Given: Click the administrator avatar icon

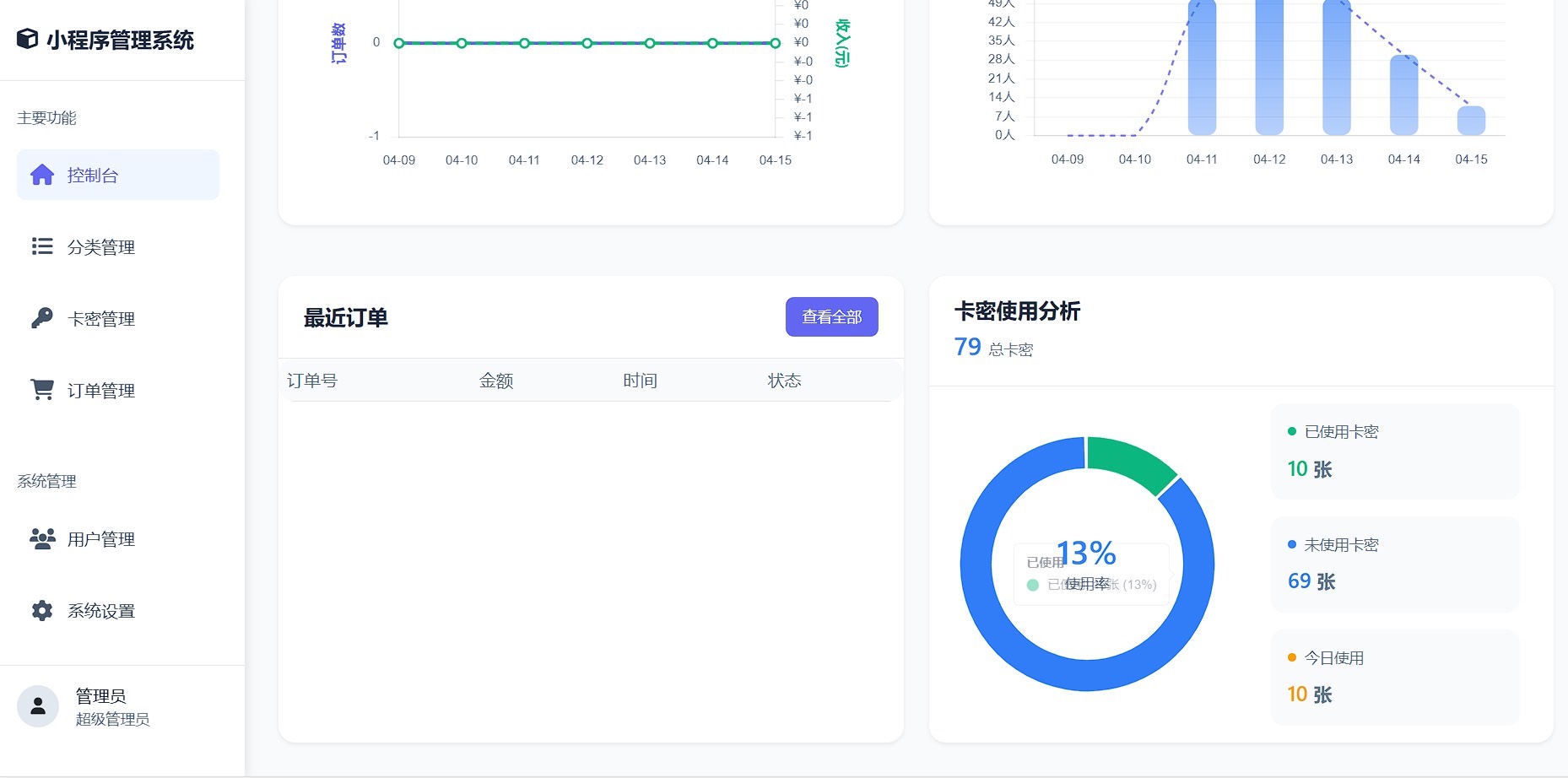Looking at the screenshot, I should pyautogui.click(x=38, y=706).
